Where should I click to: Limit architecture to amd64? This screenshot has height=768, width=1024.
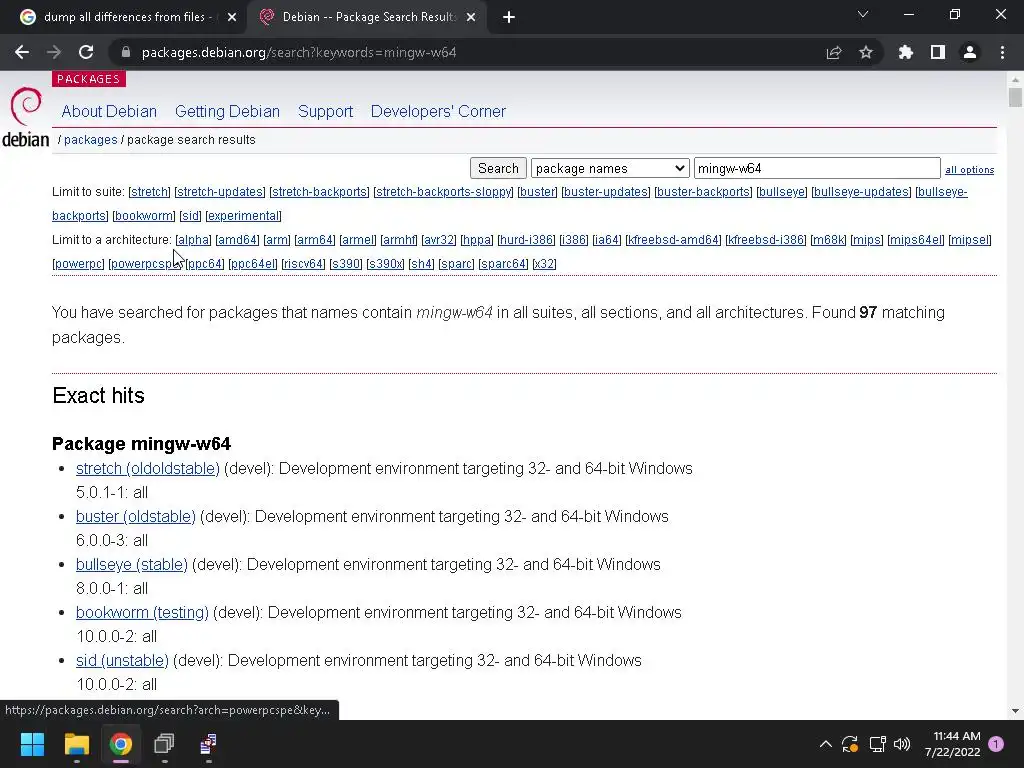(x=237, y=240)
